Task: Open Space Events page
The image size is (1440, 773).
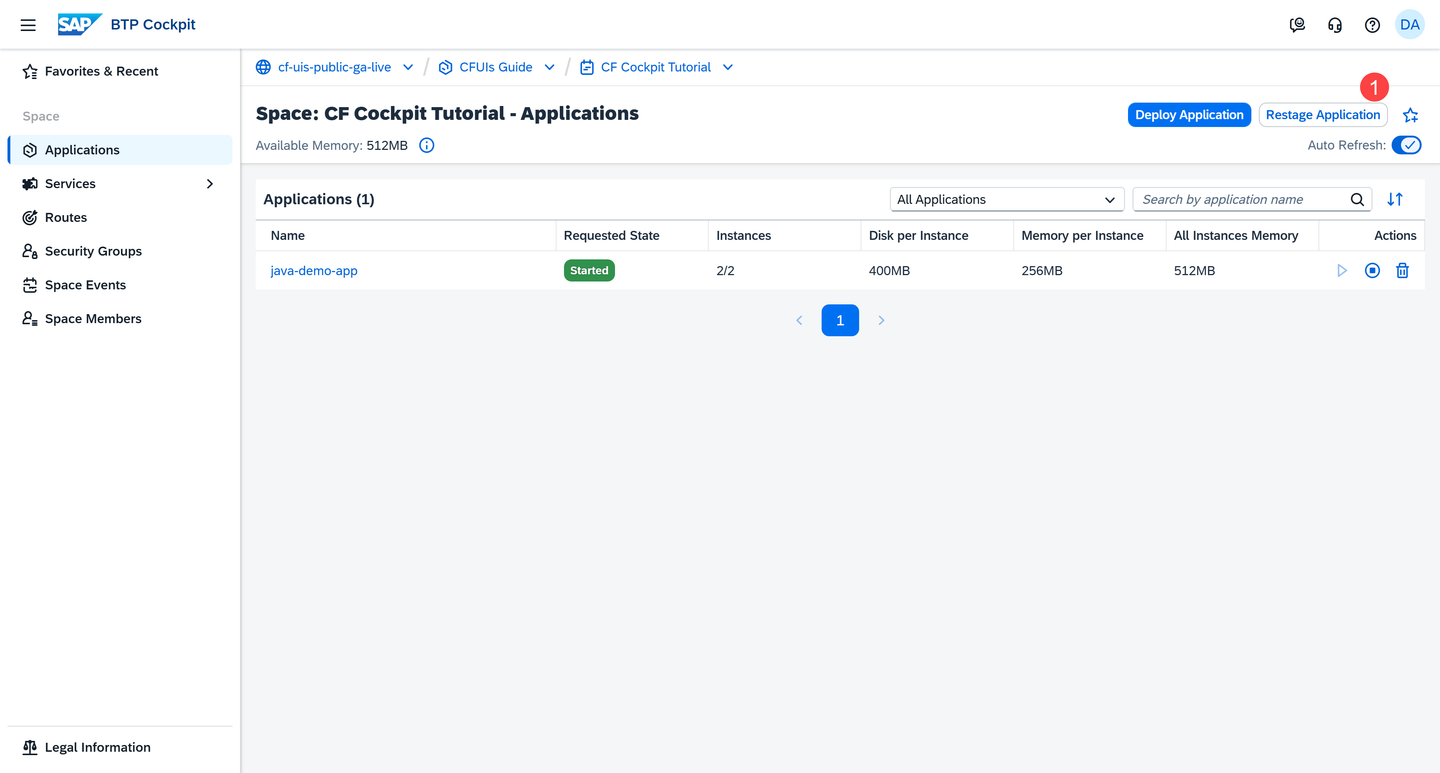Action: coord(120,285)
